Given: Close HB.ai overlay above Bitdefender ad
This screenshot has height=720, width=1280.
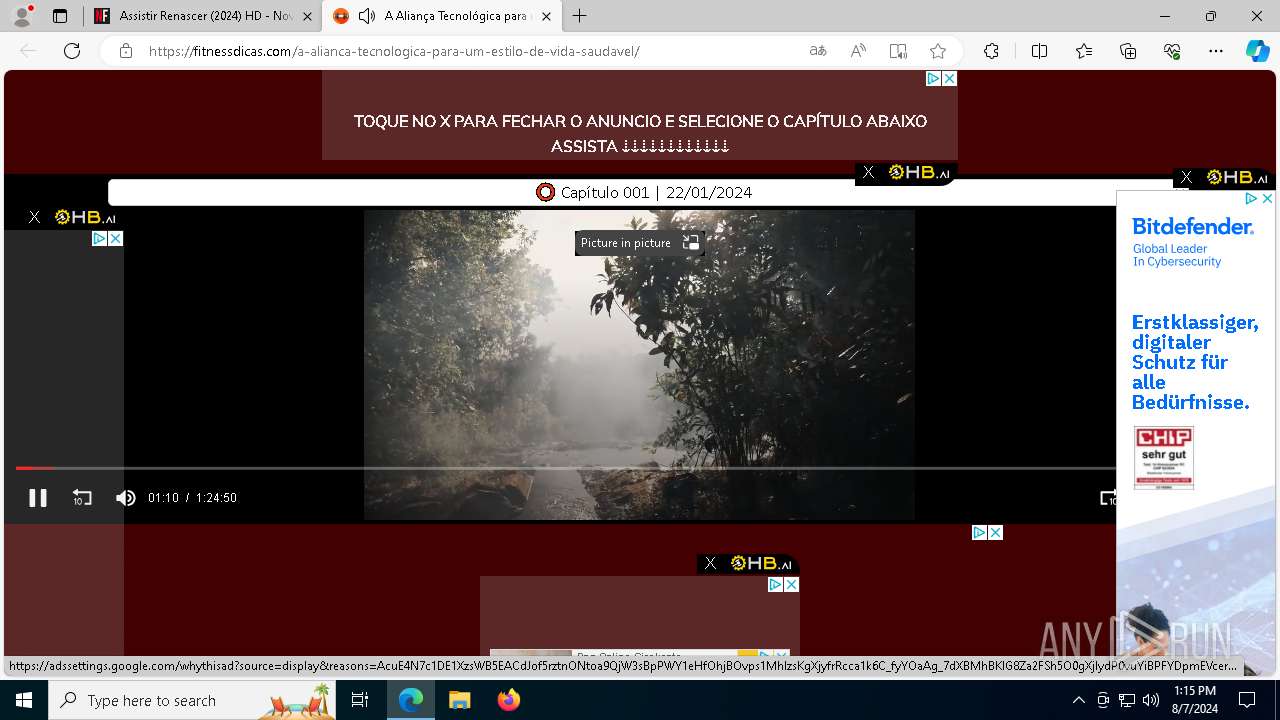Looking at the screenshot, I should [1186, 177].
